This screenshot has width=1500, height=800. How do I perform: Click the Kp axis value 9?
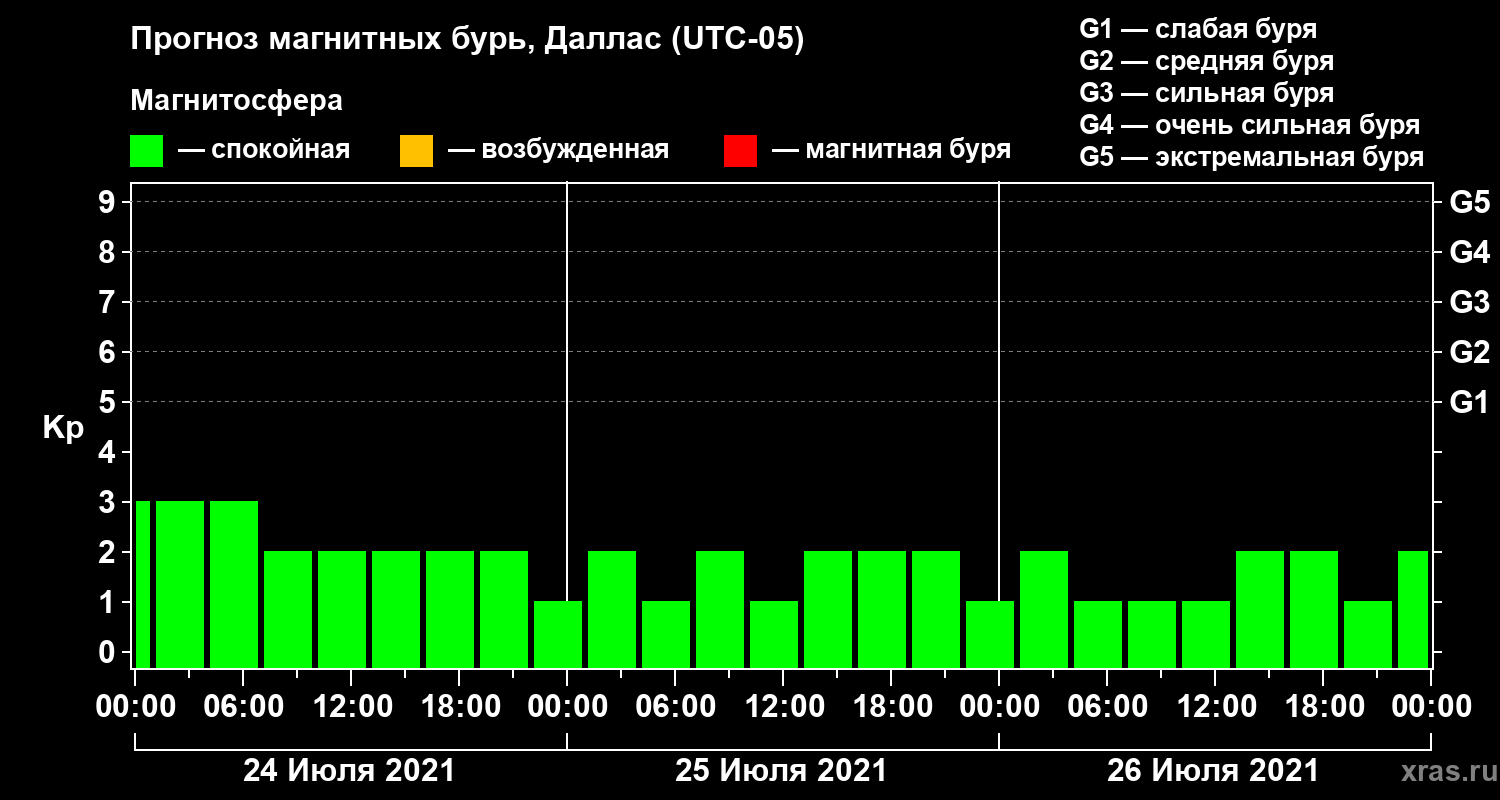(109, 202)
